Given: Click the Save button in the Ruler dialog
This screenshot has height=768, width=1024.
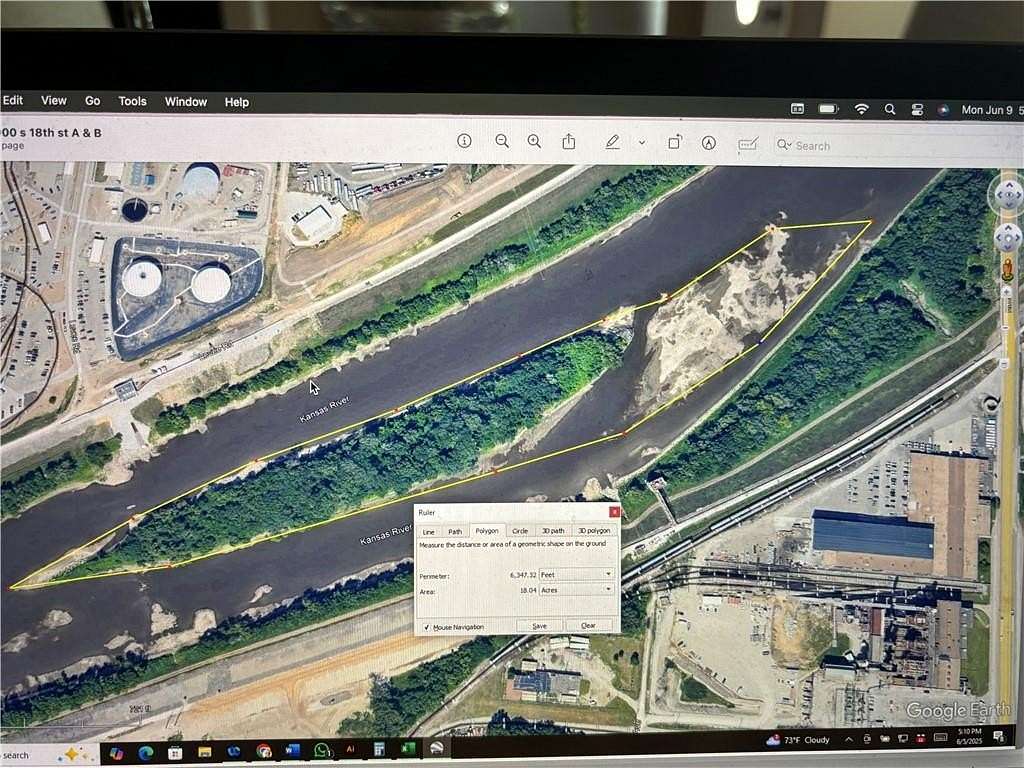Looking at the screenshot, I should (x=540, y=625).
